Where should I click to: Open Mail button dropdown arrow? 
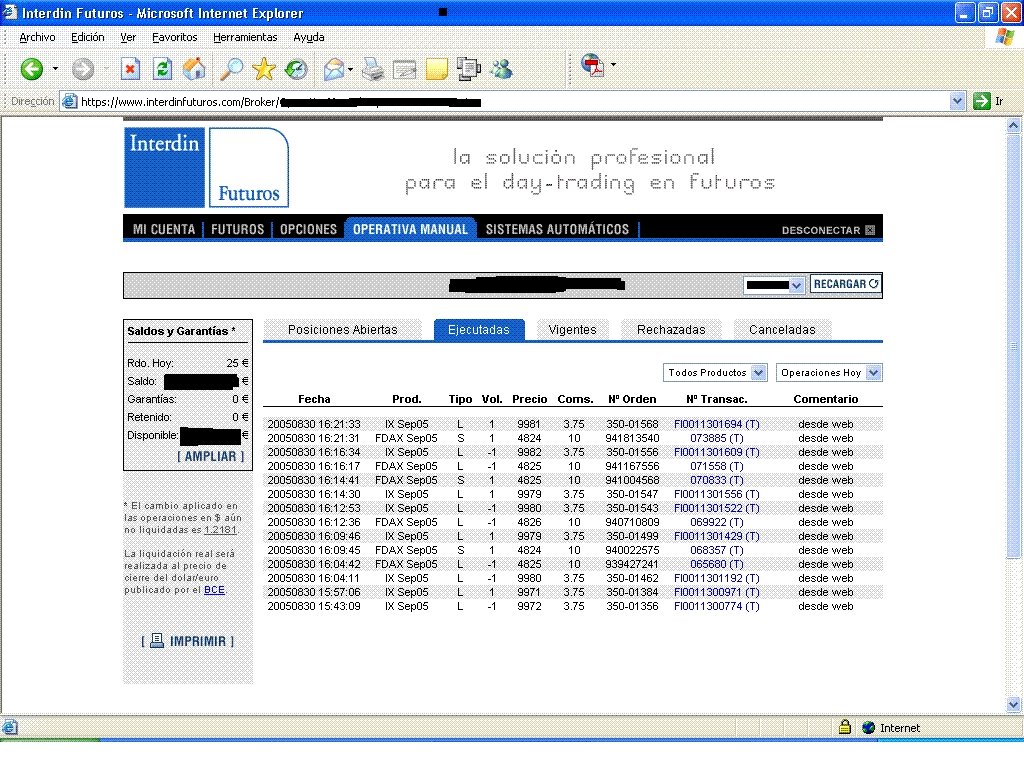[351, 69]
